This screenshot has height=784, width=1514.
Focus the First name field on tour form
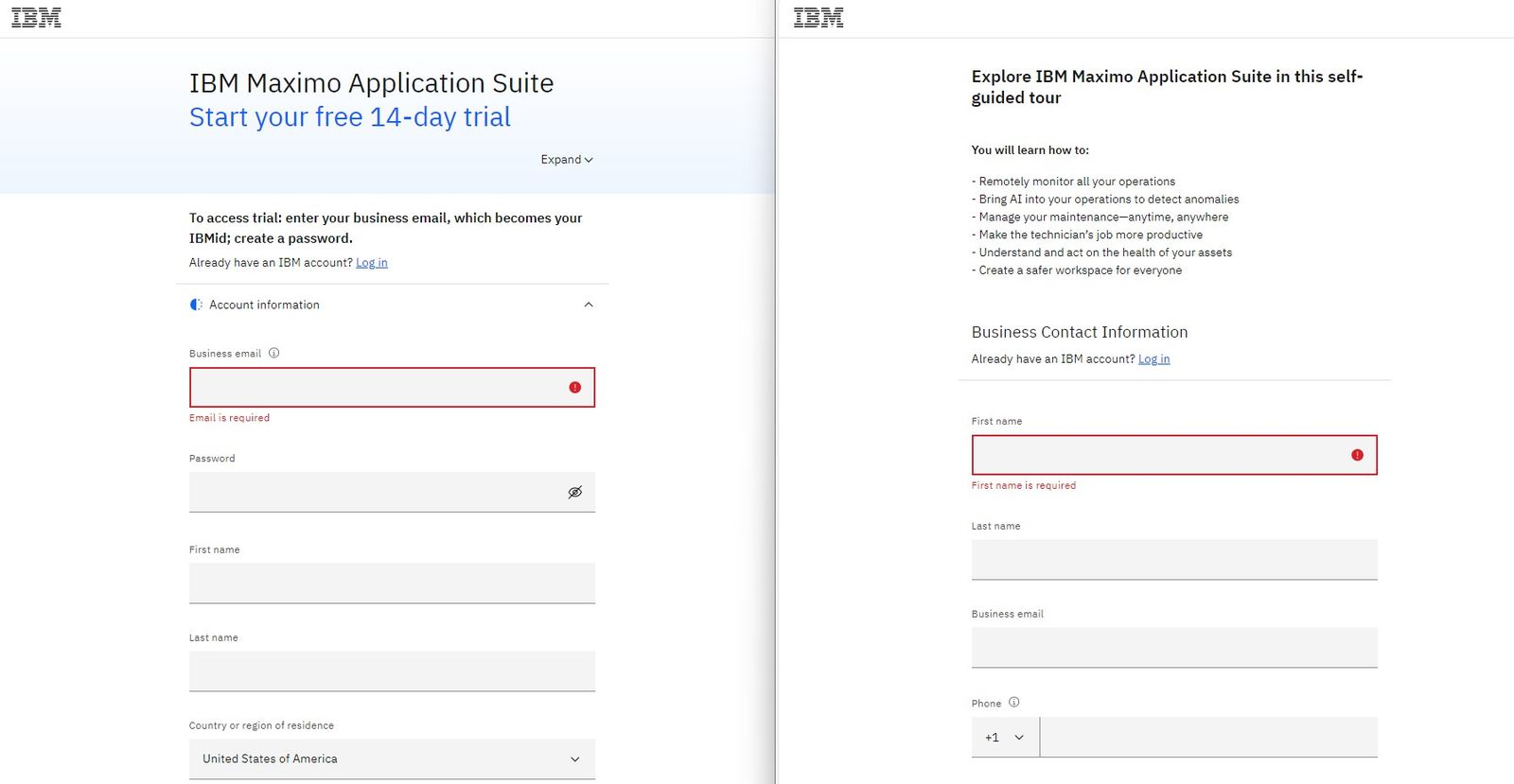pos(1174,455)
